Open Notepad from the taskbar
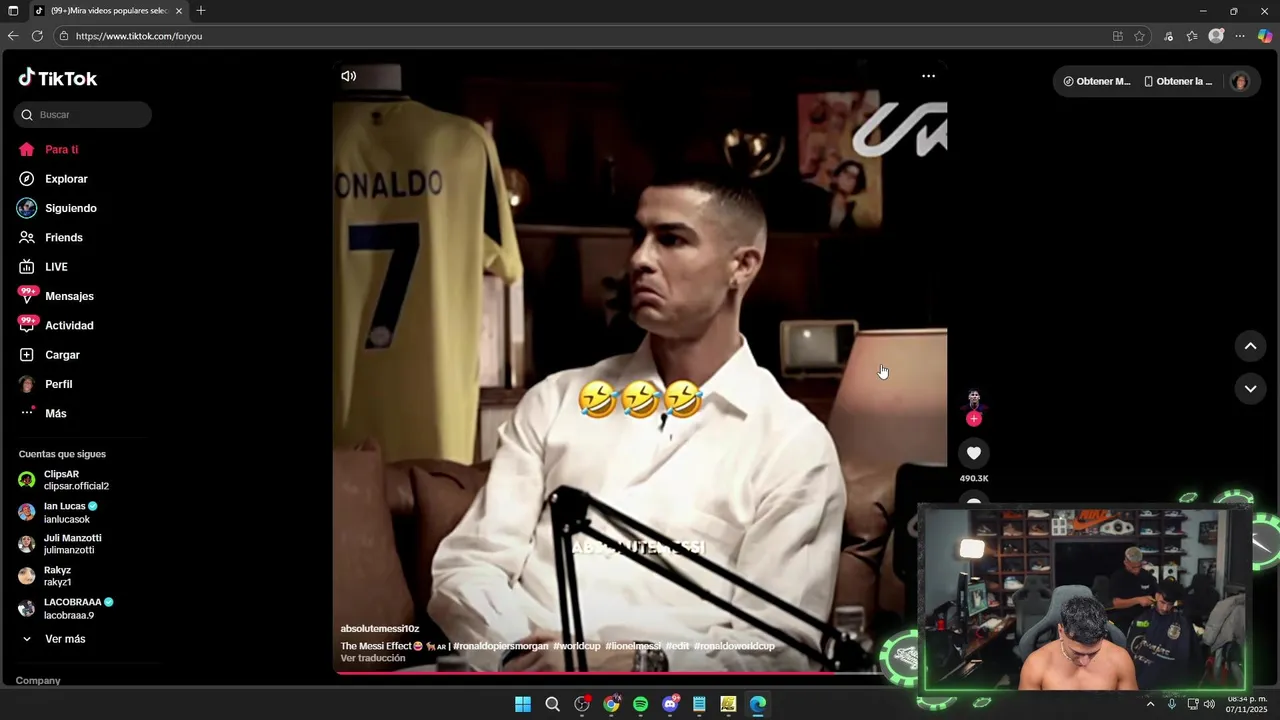The width and height of the screenshot is (1280, 720). [x=699, y=704]
